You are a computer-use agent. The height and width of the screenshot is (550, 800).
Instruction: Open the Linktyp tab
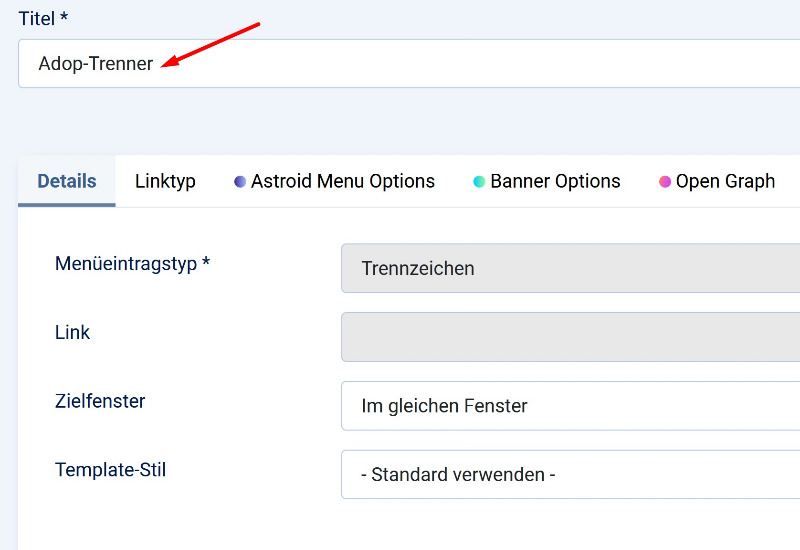(165, 181)
